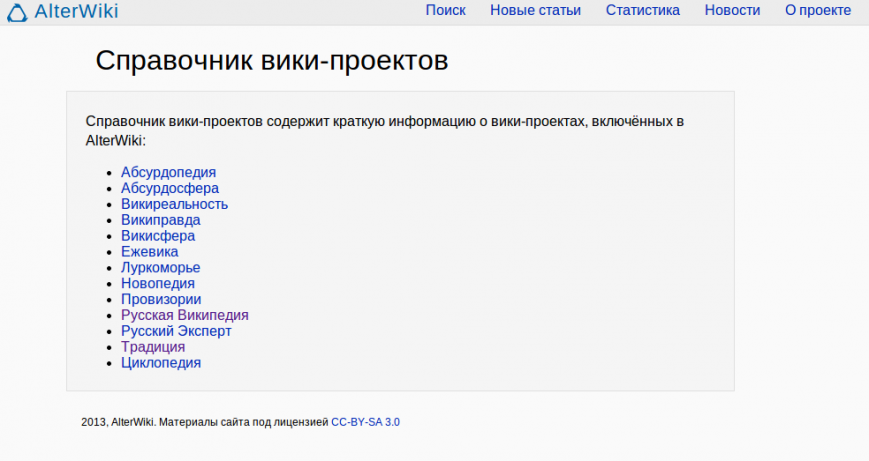Open the Абсурдопедия link
Screen dimensions: 869x461
tap(168, 172)
